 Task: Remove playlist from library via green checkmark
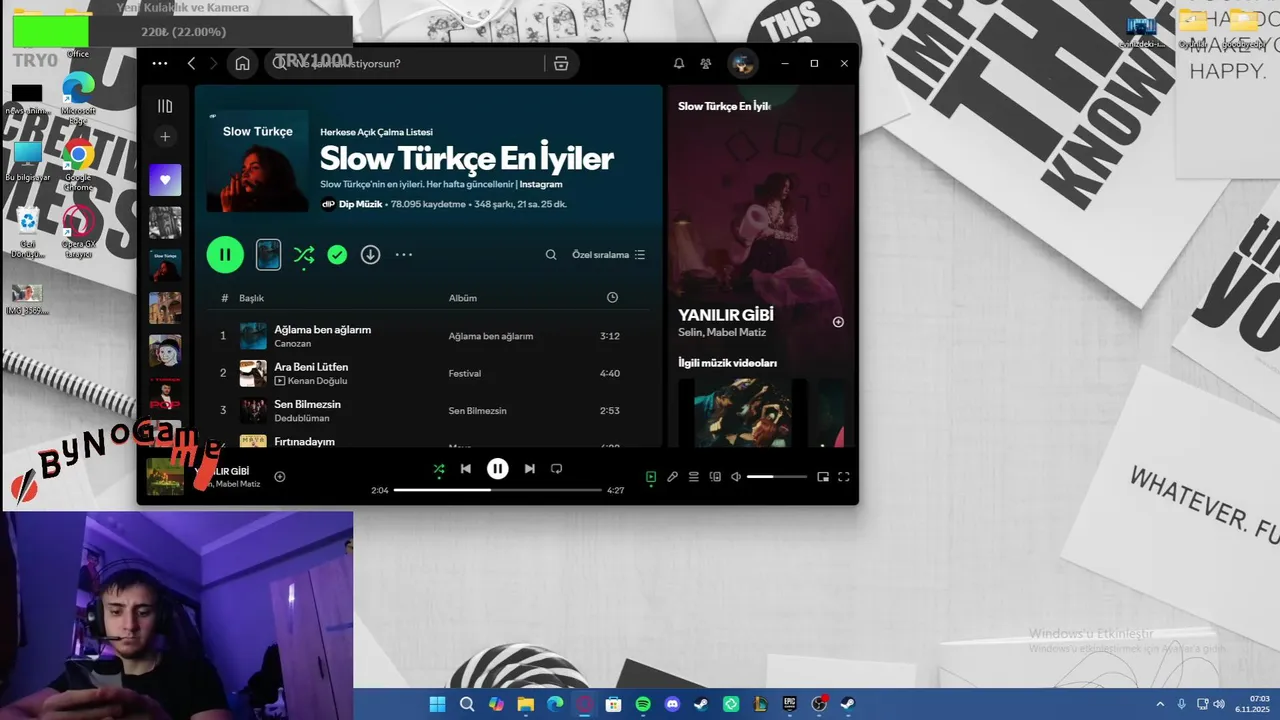(337, 255)
